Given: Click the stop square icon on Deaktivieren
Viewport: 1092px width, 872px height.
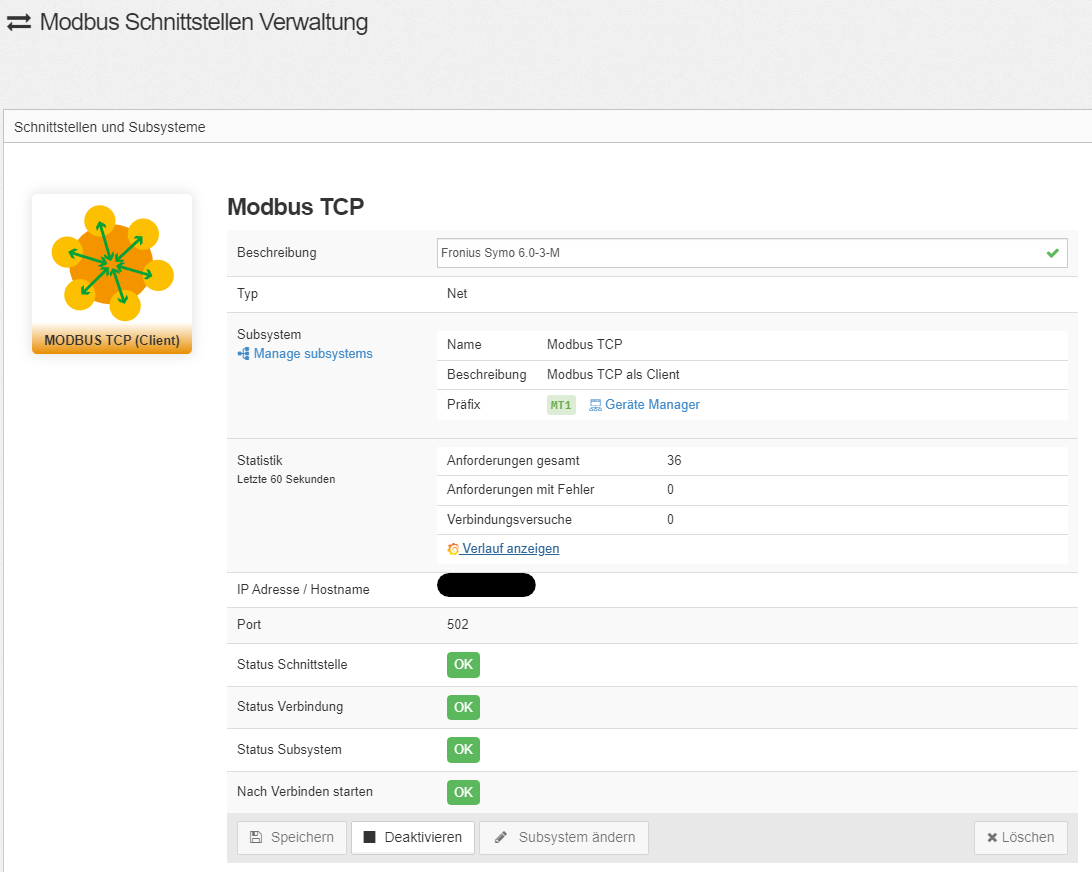Looking at the screenshot, I should [x=369, y=838].
